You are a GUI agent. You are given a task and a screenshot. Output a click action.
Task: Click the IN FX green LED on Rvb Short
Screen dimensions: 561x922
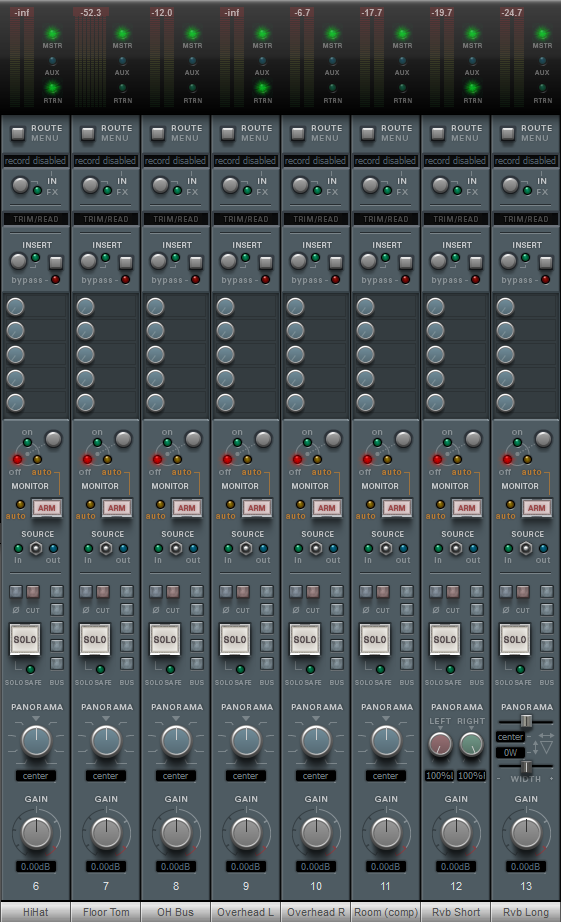click(x=457, y=191)
